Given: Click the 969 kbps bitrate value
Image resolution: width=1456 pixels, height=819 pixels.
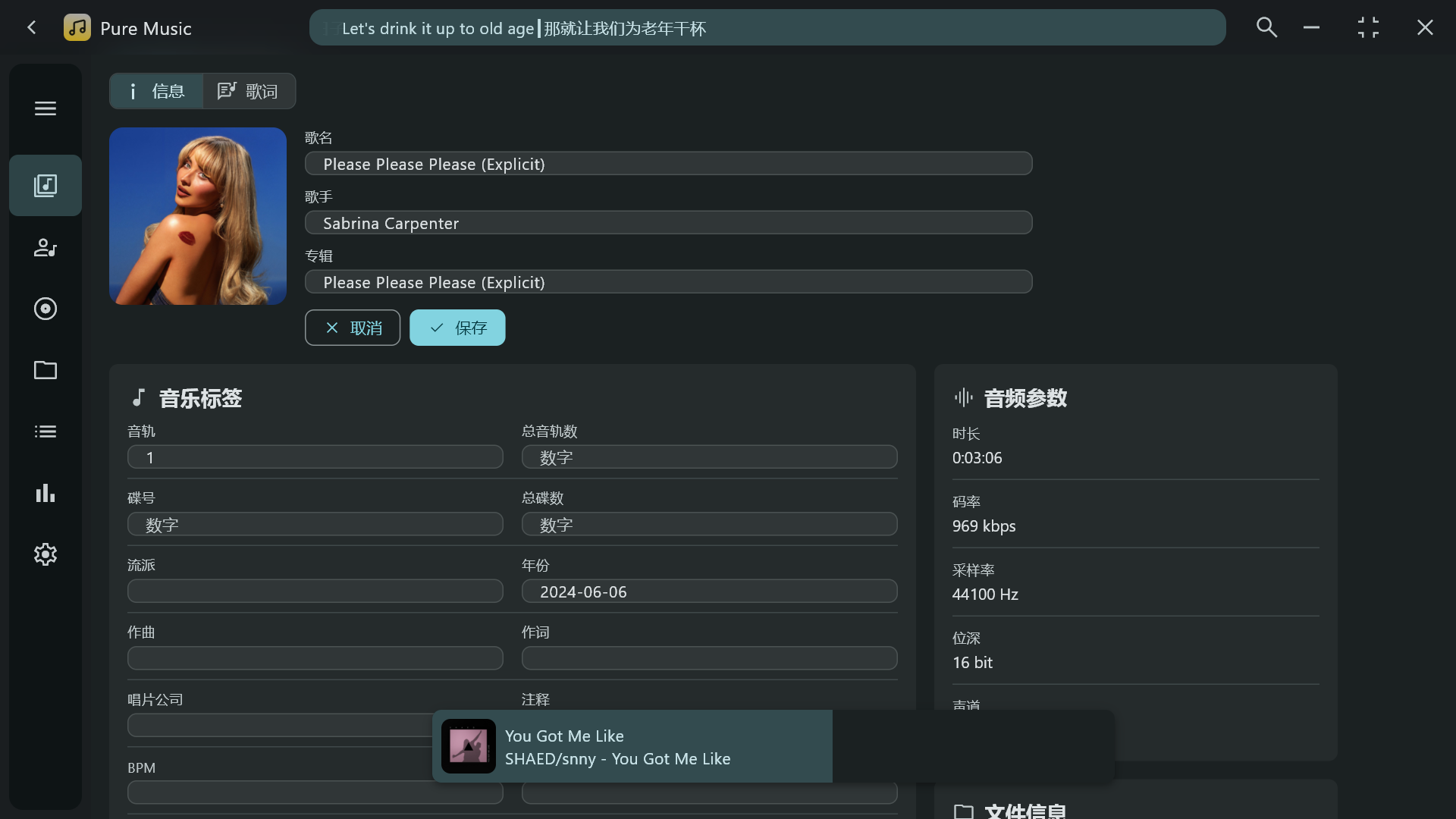Looking at the screenshot, I should click(x=984, y=526).
